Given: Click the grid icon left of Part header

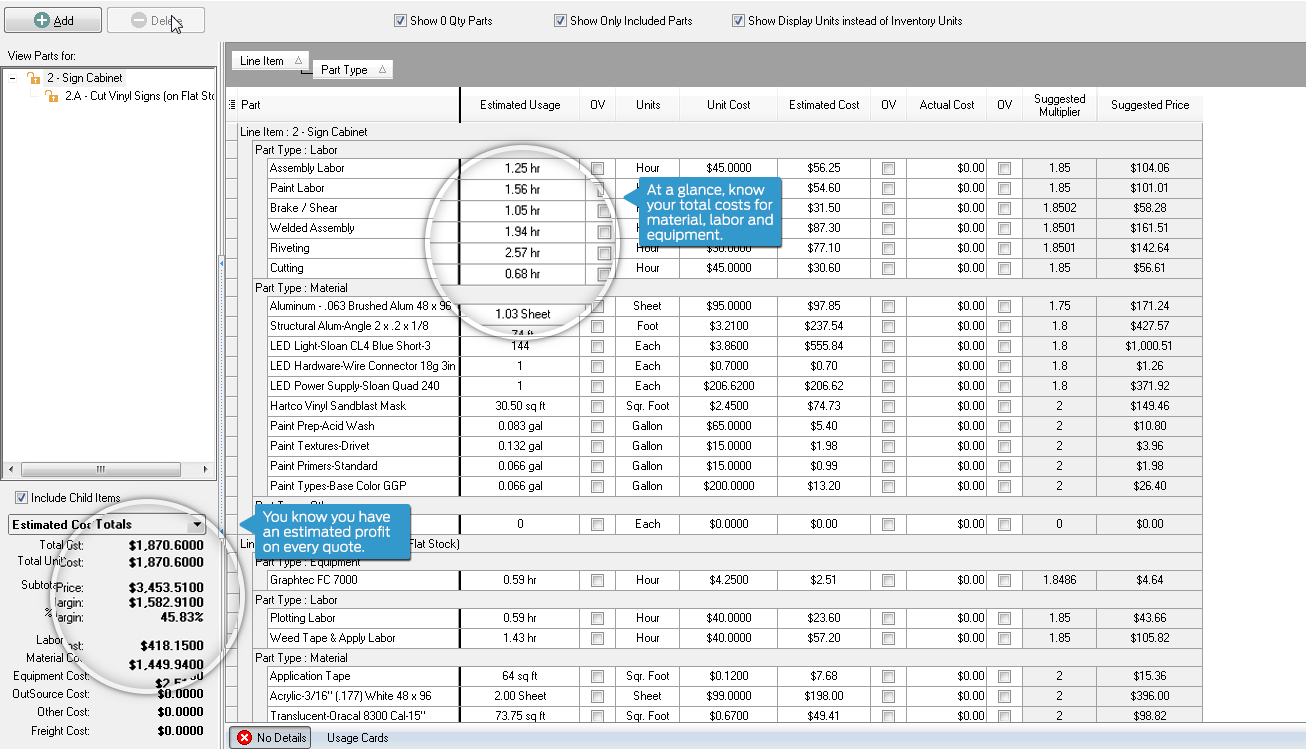Looking at the screenshot, I should click(233, 105).
